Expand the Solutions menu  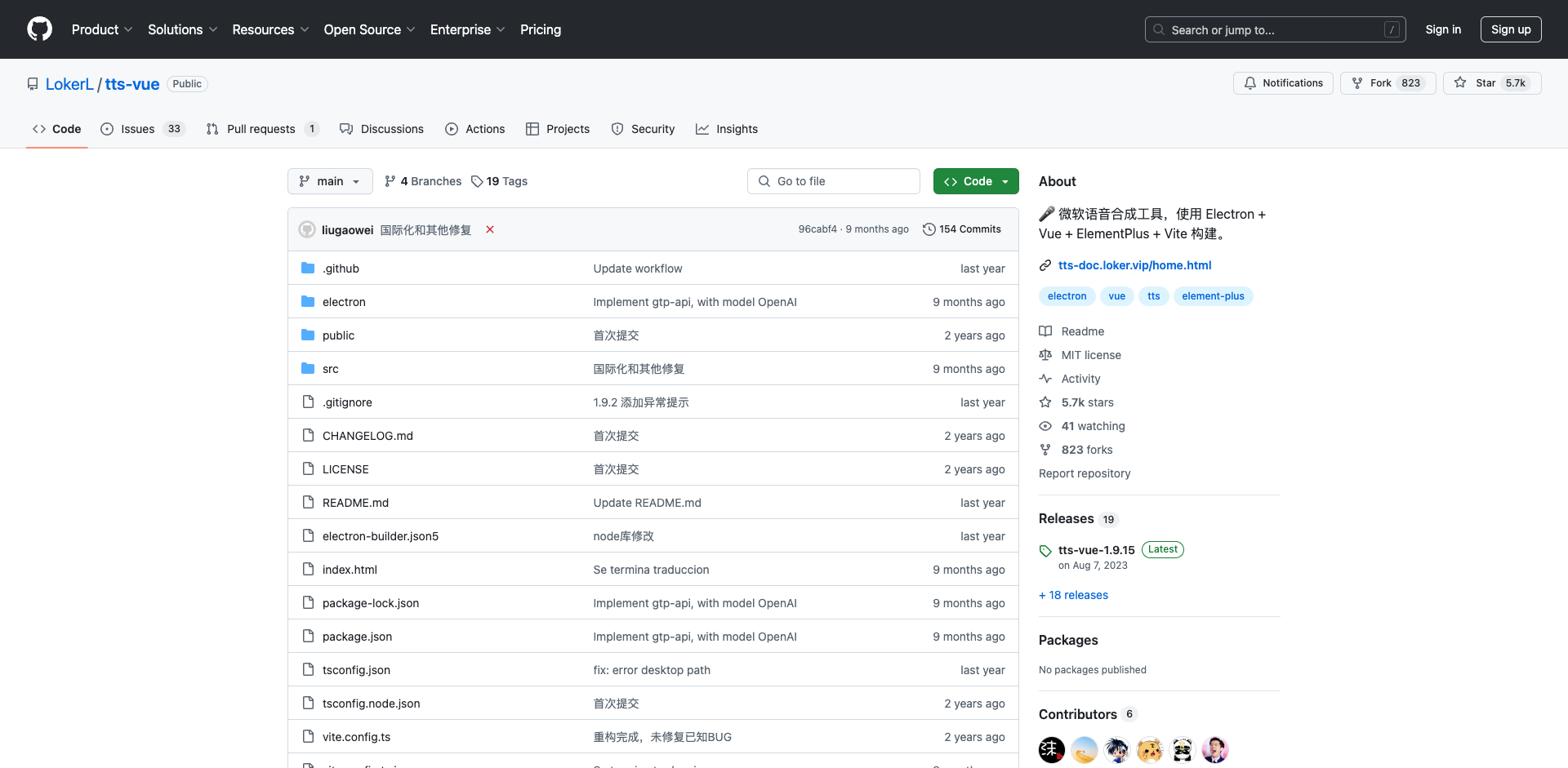[x=182, y=29]
